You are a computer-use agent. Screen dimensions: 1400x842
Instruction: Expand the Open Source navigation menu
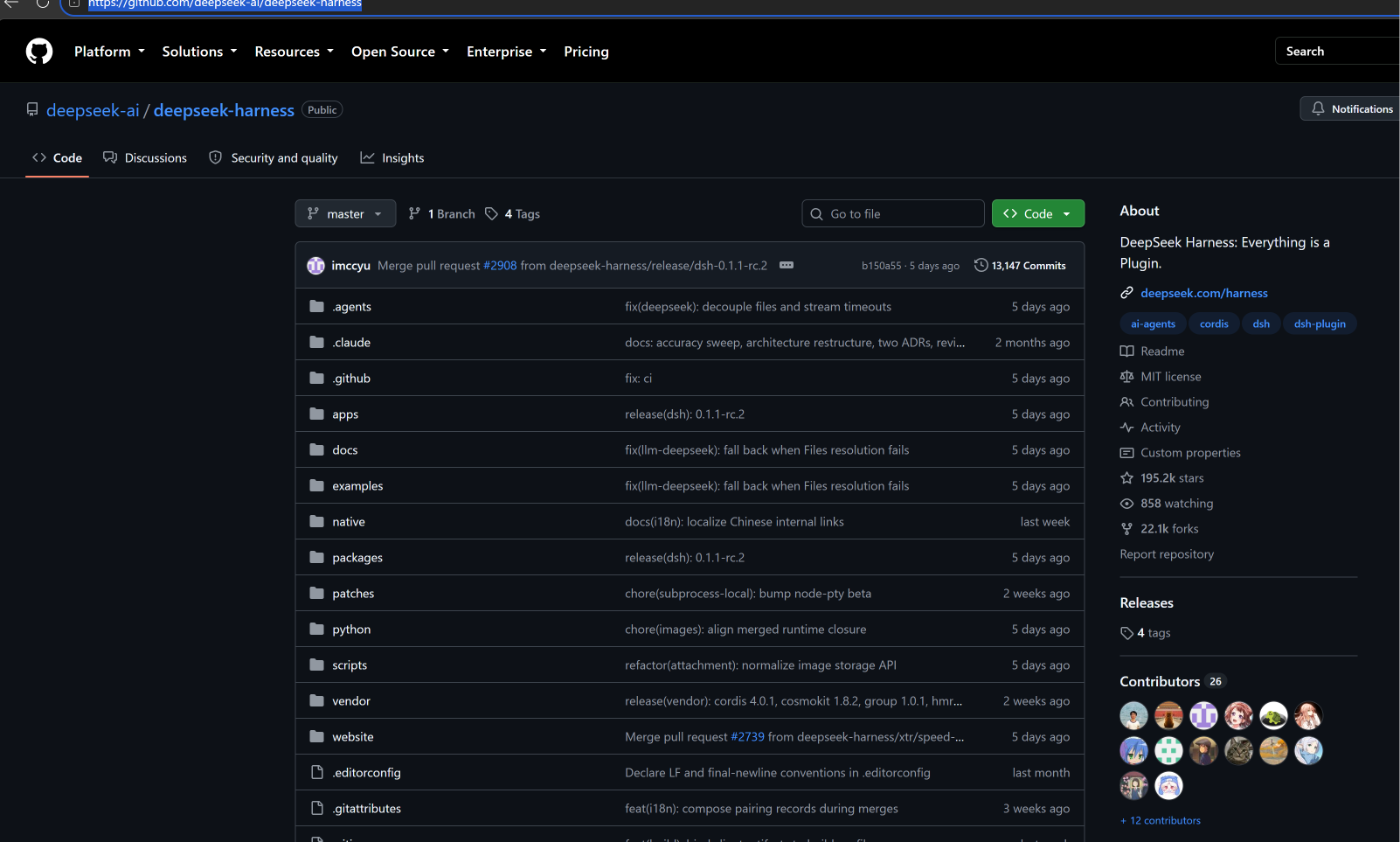400,52
